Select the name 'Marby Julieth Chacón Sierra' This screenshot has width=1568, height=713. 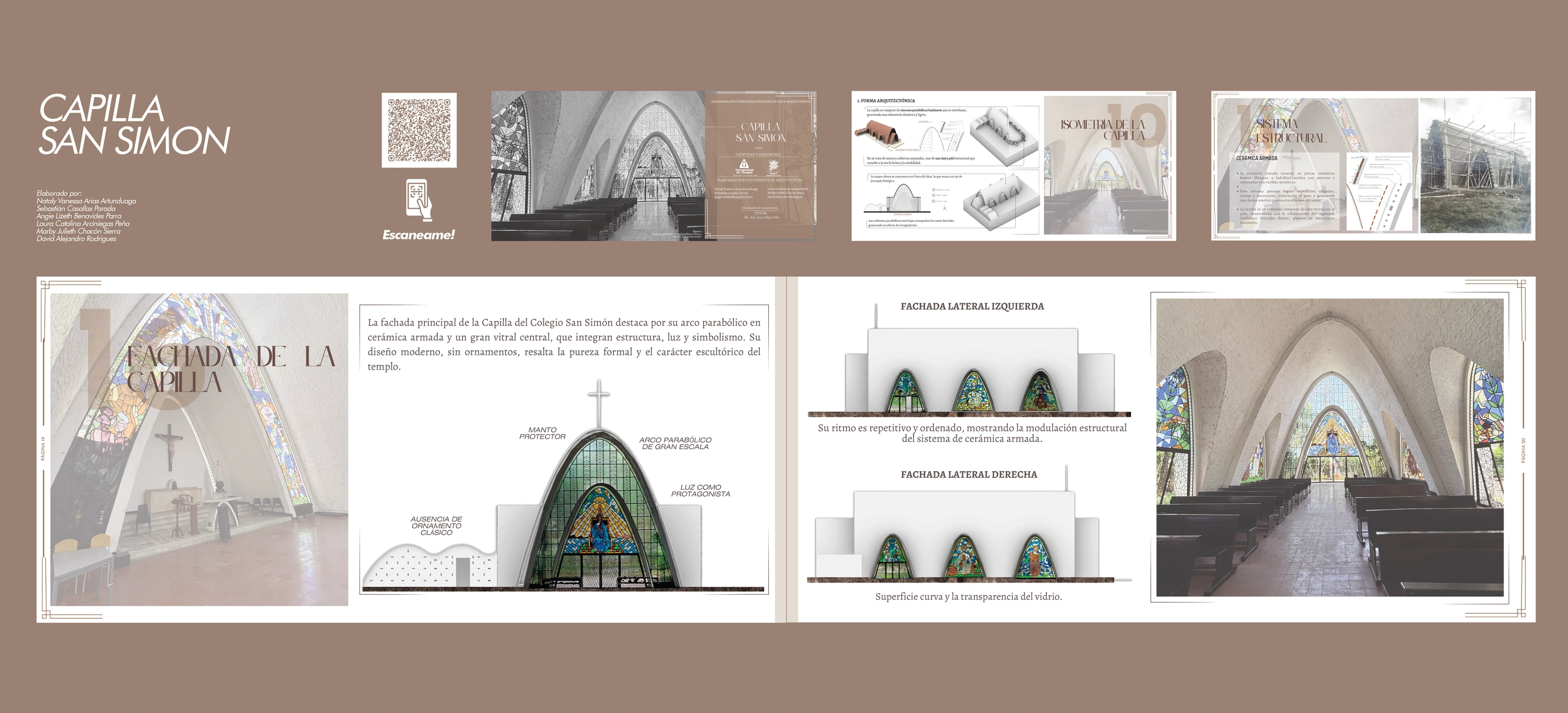click(x=78, y=231)
